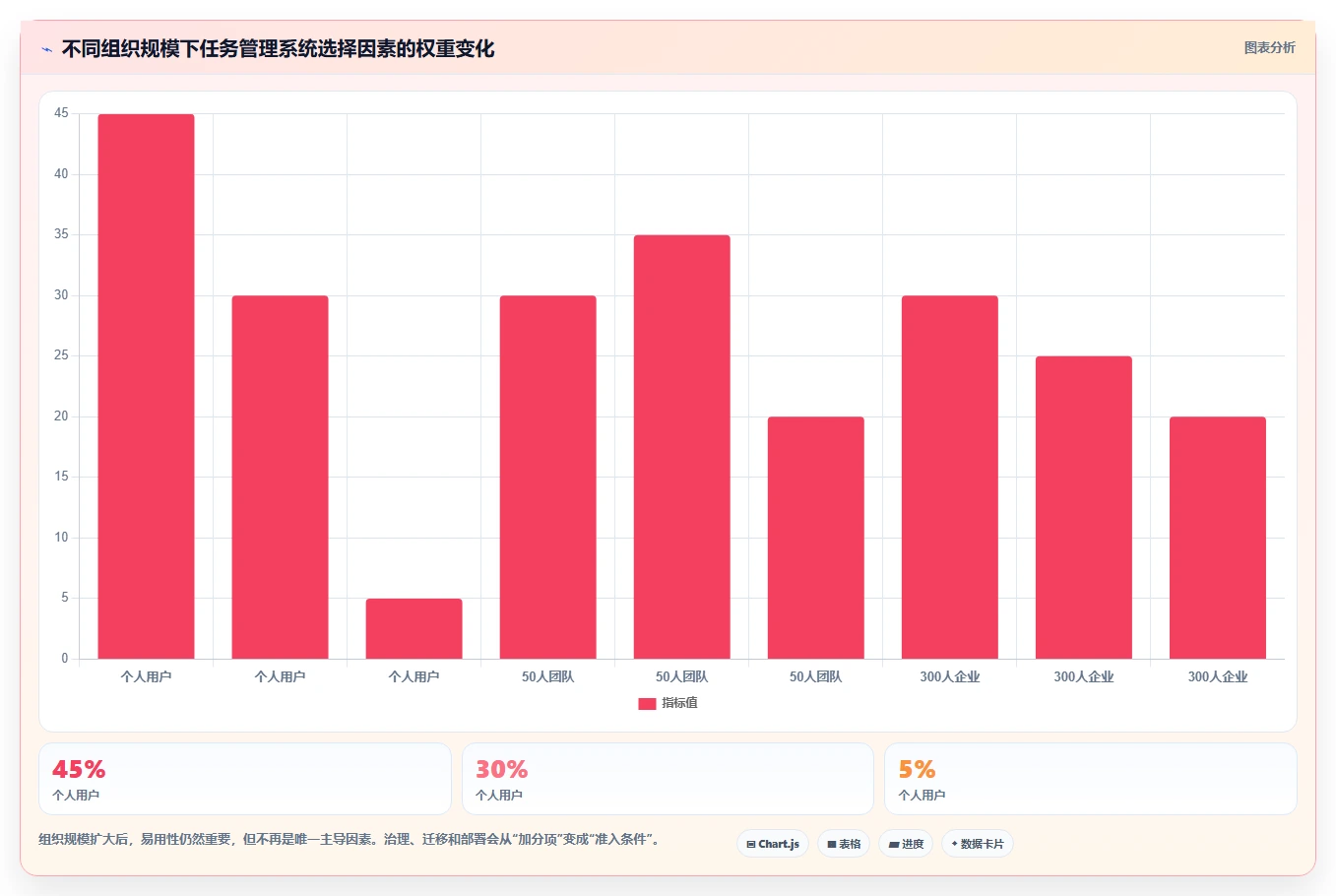
Task: Click the 300人企业 bar with value 30
Action: click(x=949, y=477)
